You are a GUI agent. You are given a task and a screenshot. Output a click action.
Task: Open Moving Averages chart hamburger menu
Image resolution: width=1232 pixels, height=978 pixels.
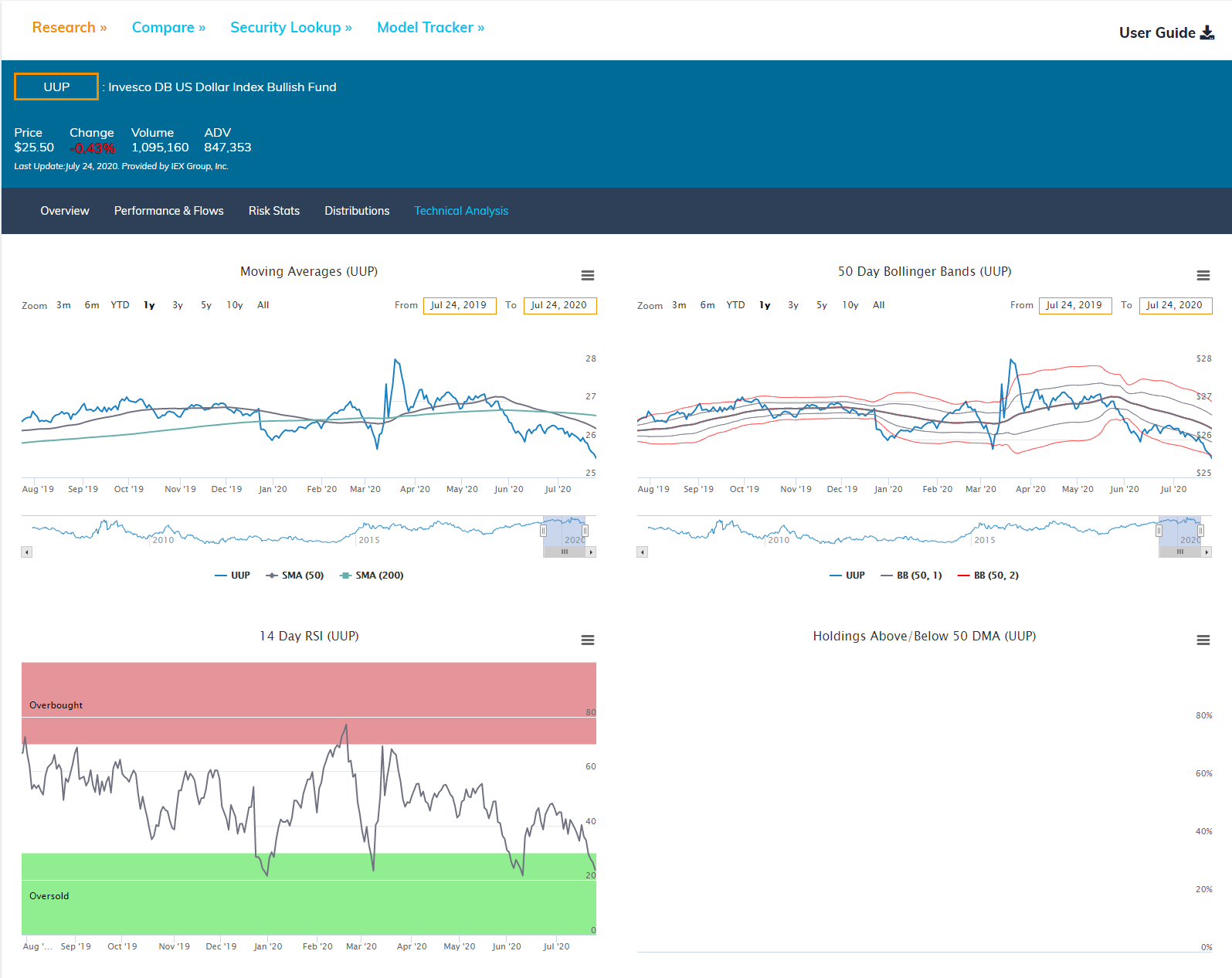[x=588, y=276]
